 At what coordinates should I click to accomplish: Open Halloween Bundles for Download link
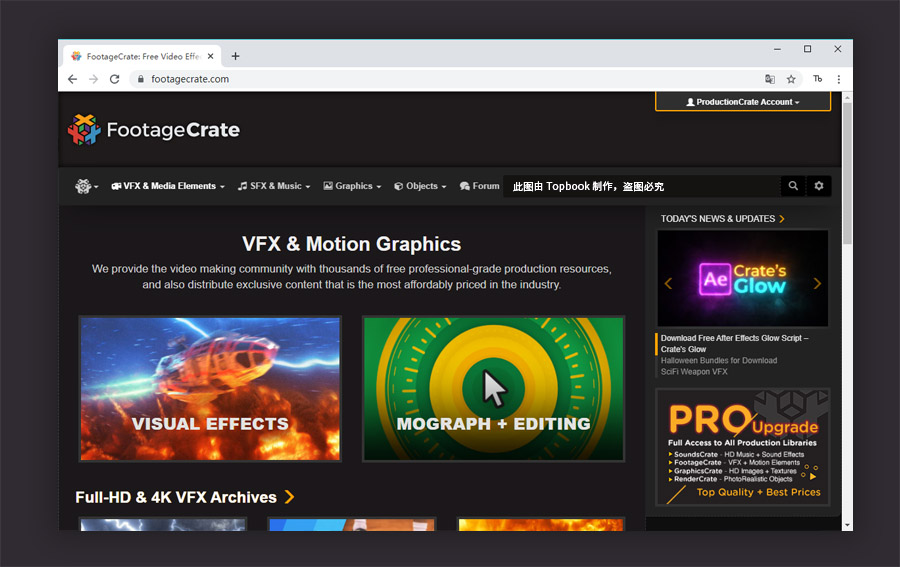[719, 360]
